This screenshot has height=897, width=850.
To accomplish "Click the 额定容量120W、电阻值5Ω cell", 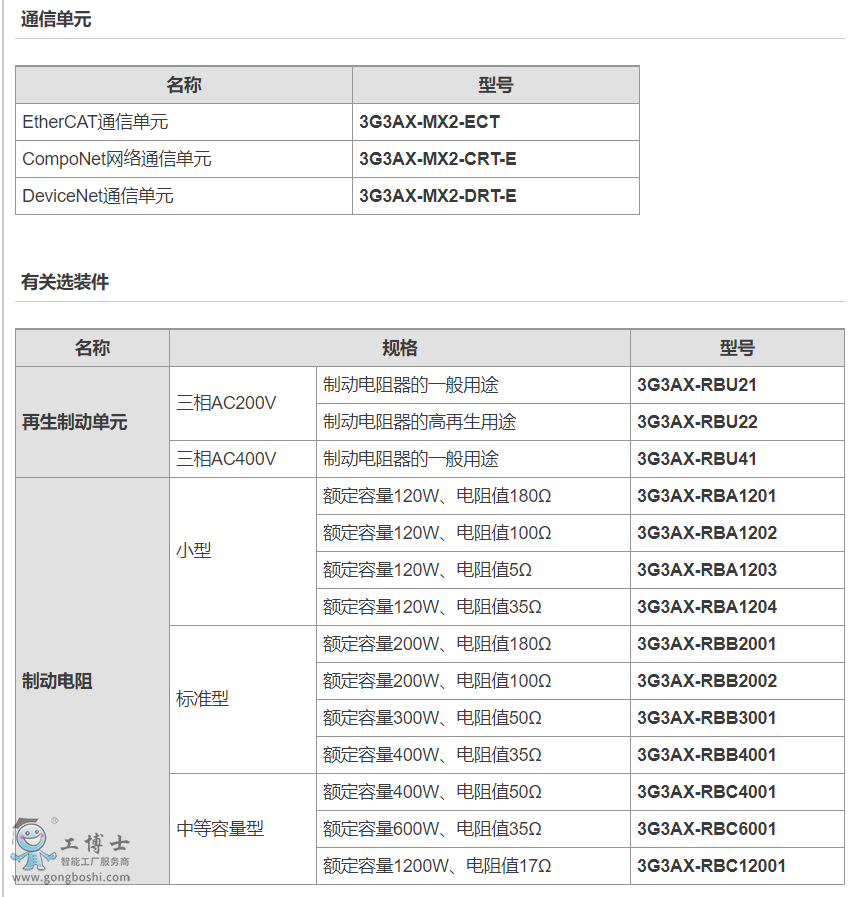I will pyautogui.click(x=473, y=570).
